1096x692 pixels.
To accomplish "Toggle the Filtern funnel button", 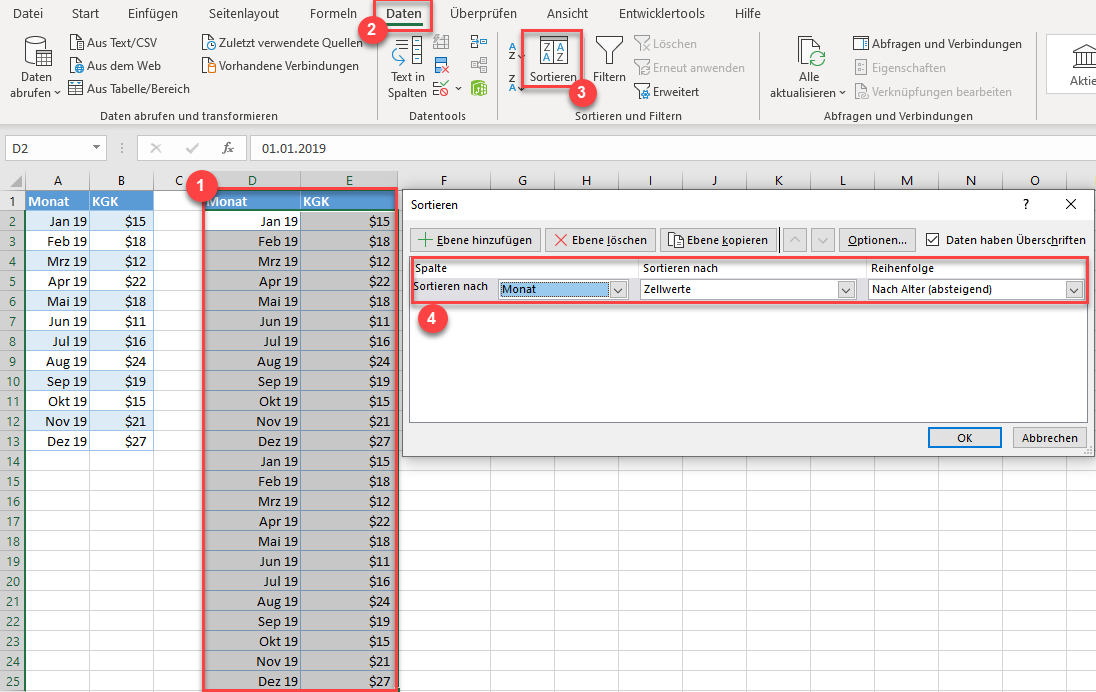I will [609, 59].
